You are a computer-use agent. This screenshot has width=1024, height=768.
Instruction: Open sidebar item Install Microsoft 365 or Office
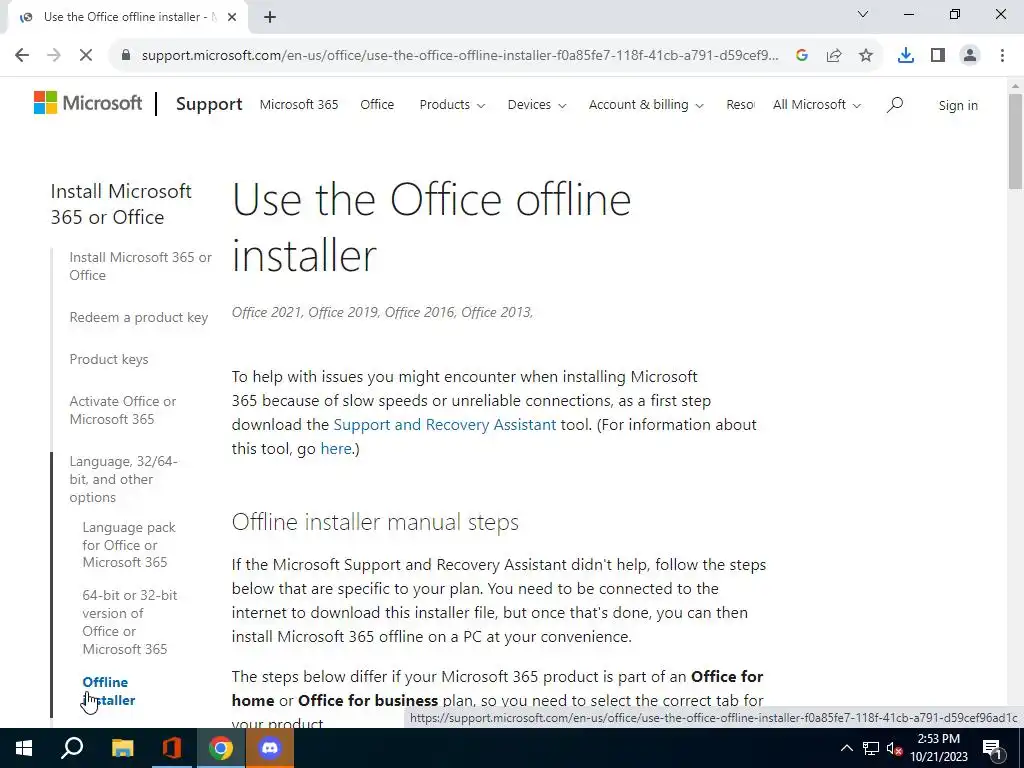(x=140, y=266)
